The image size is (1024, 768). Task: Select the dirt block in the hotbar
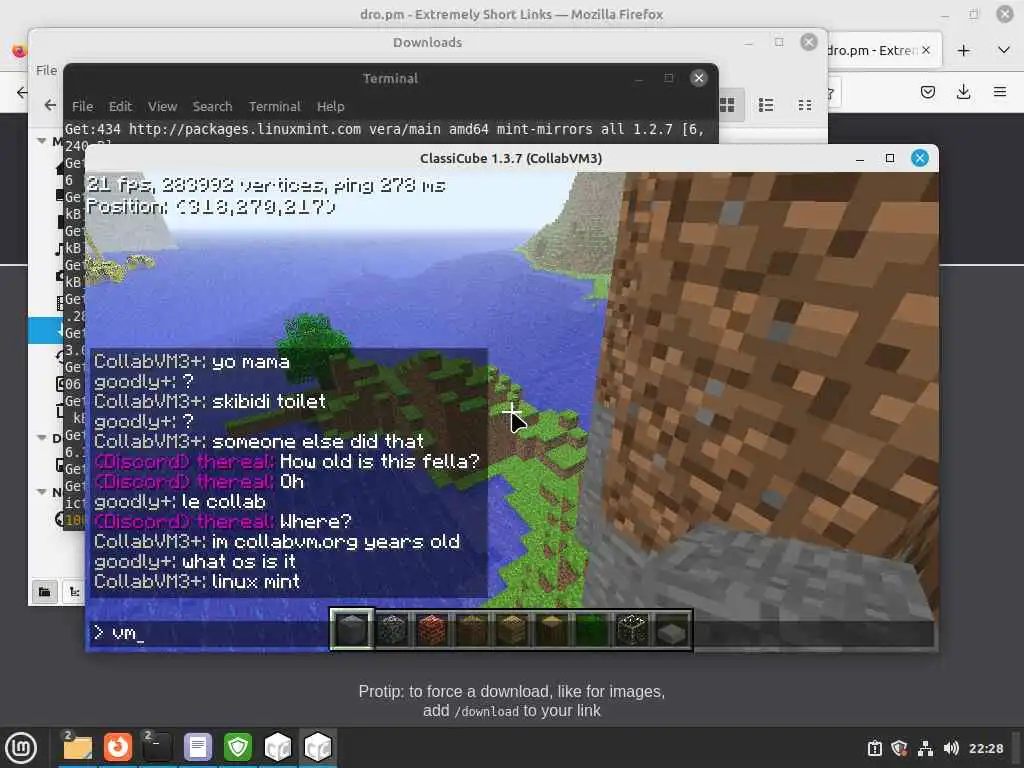472,630
